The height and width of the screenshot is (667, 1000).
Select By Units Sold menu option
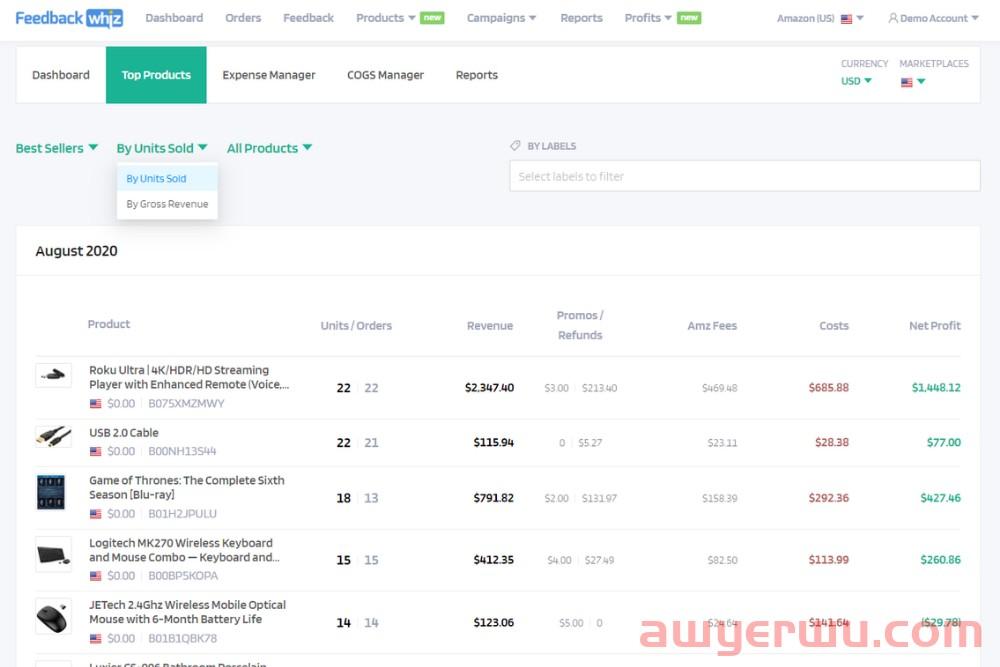click(156, 179)
